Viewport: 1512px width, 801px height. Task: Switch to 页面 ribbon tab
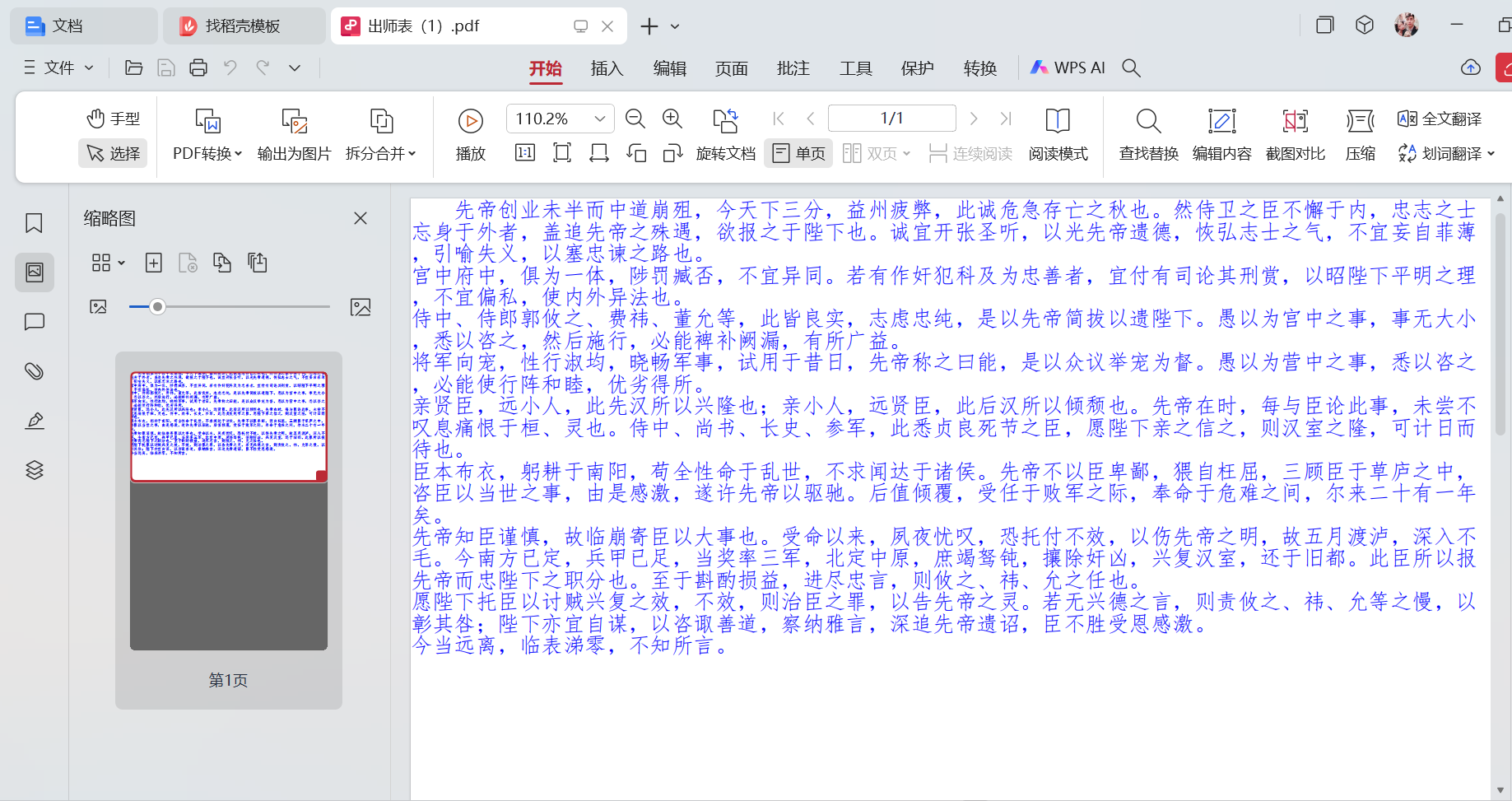732,68
